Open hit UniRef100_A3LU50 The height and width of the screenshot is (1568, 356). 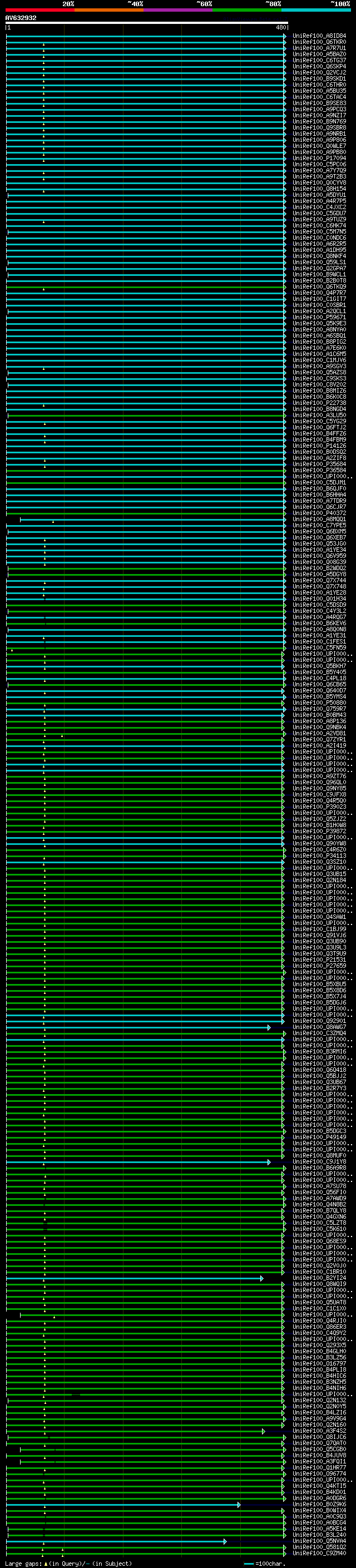click(319, 415)
